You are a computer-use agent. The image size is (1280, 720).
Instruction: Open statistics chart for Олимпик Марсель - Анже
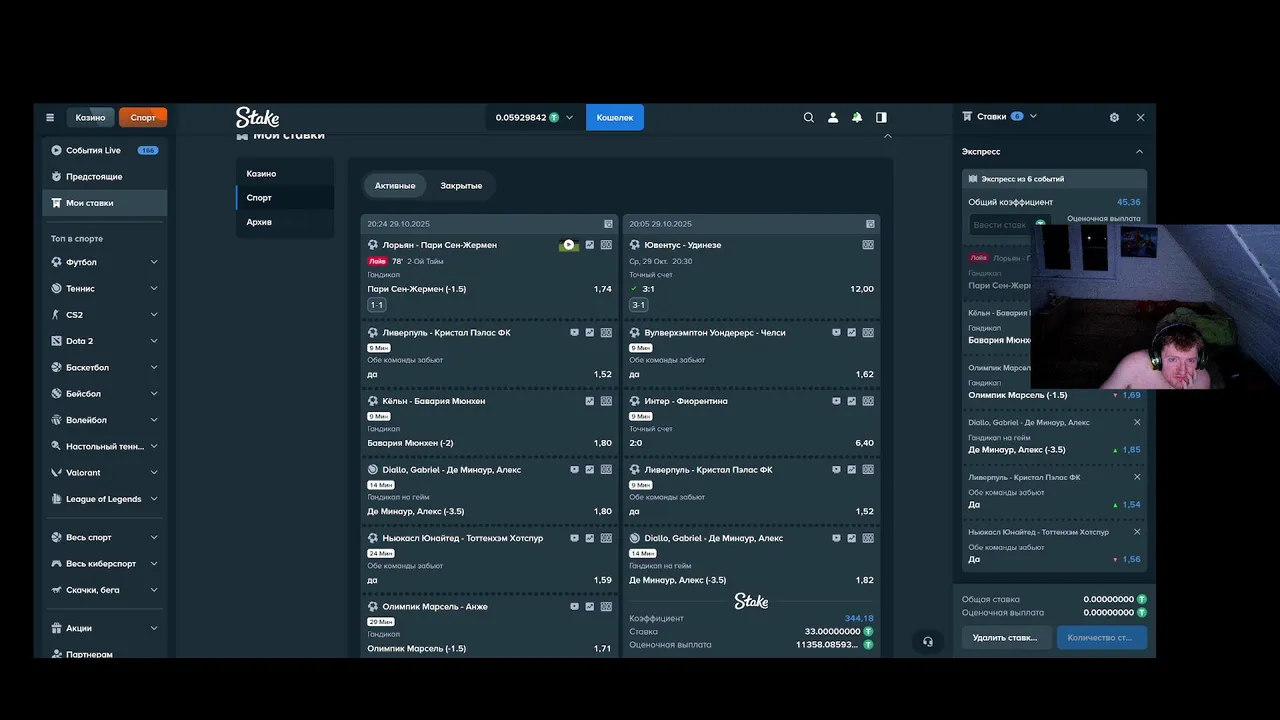click(590, 606)
